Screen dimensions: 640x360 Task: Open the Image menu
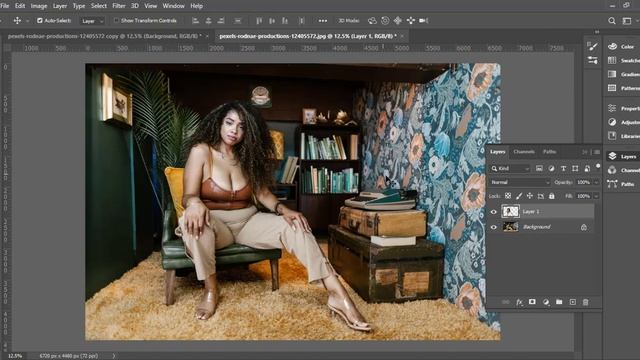coord(39,6)
